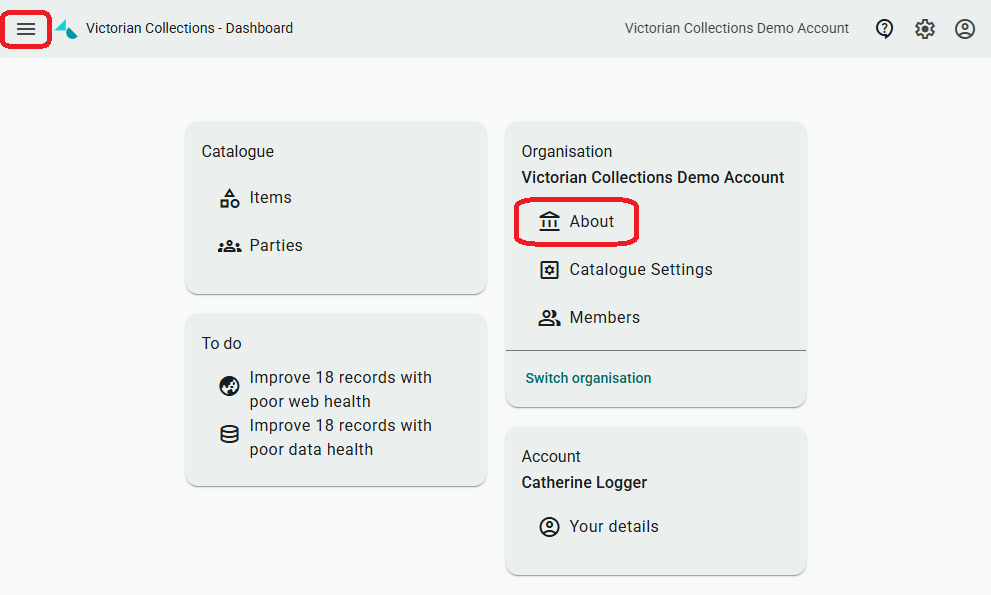Click bold Victorian Collections Demo Account name

click(x=652, y=178)
